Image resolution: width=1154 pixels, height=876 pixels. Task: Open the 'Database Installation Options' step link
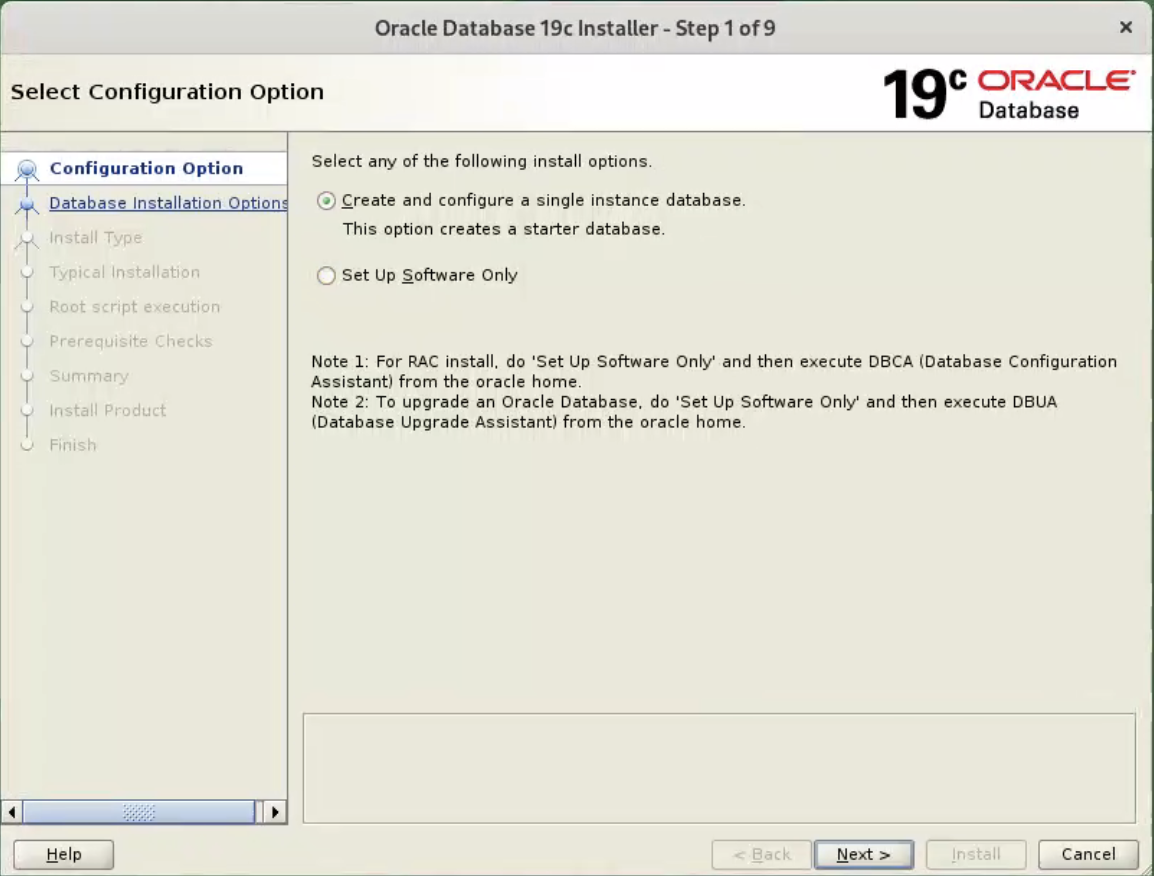pyautogui.click(x=168, y=203)
